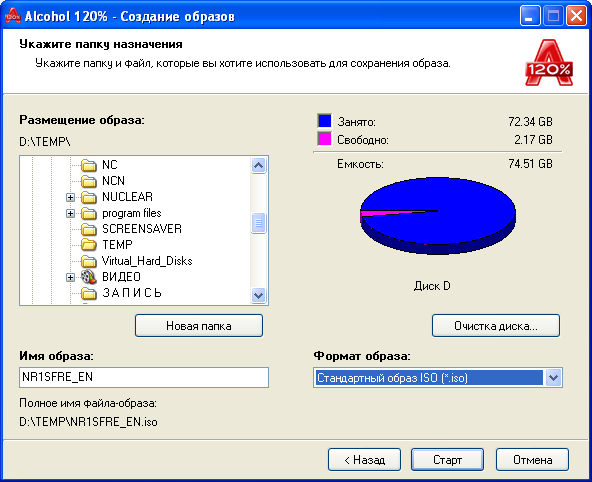Click the folder tree scroll-up arrow

[259, 165]
